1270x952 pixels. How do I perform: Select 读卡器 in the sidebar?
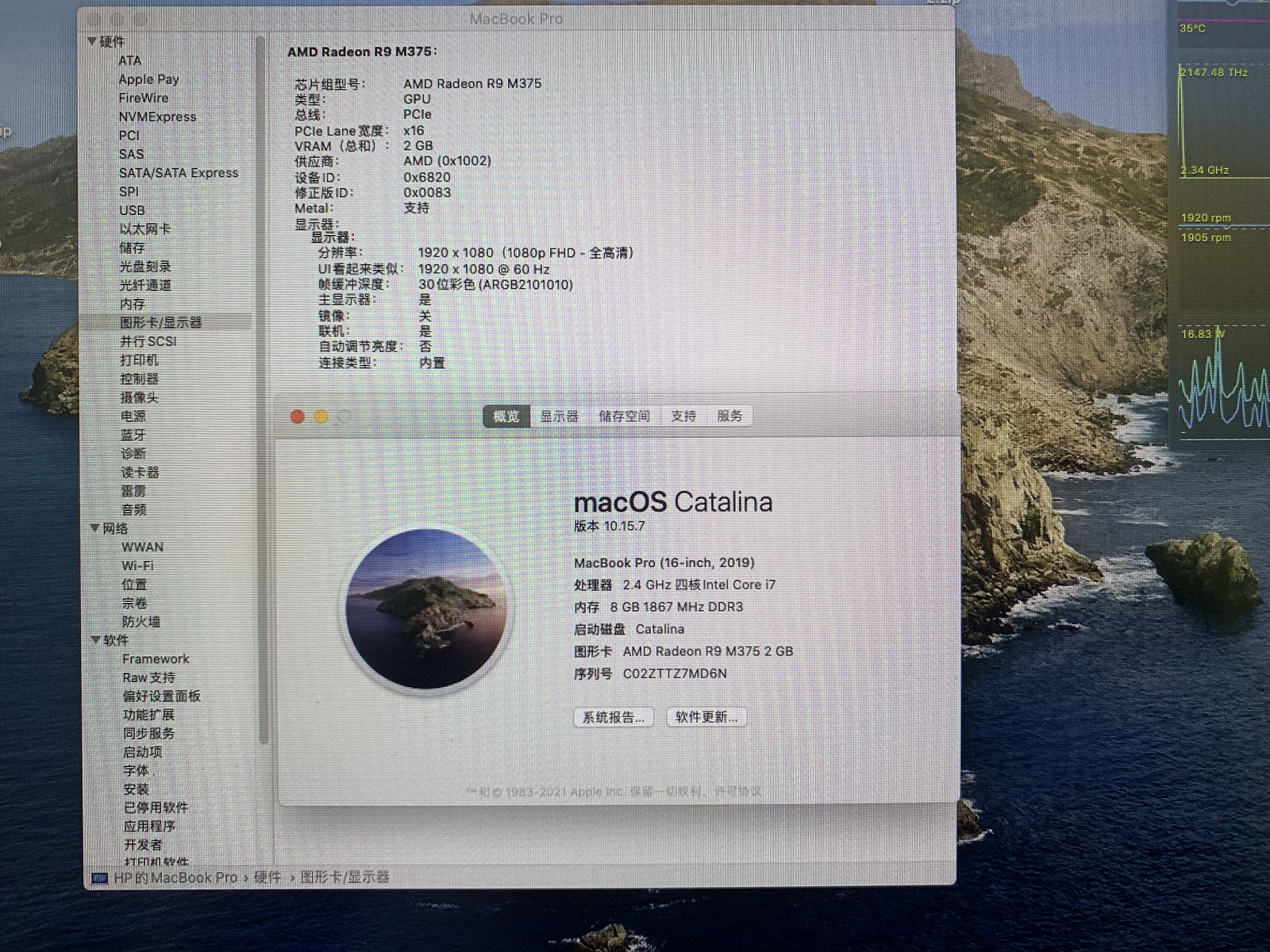click(140, 472)
